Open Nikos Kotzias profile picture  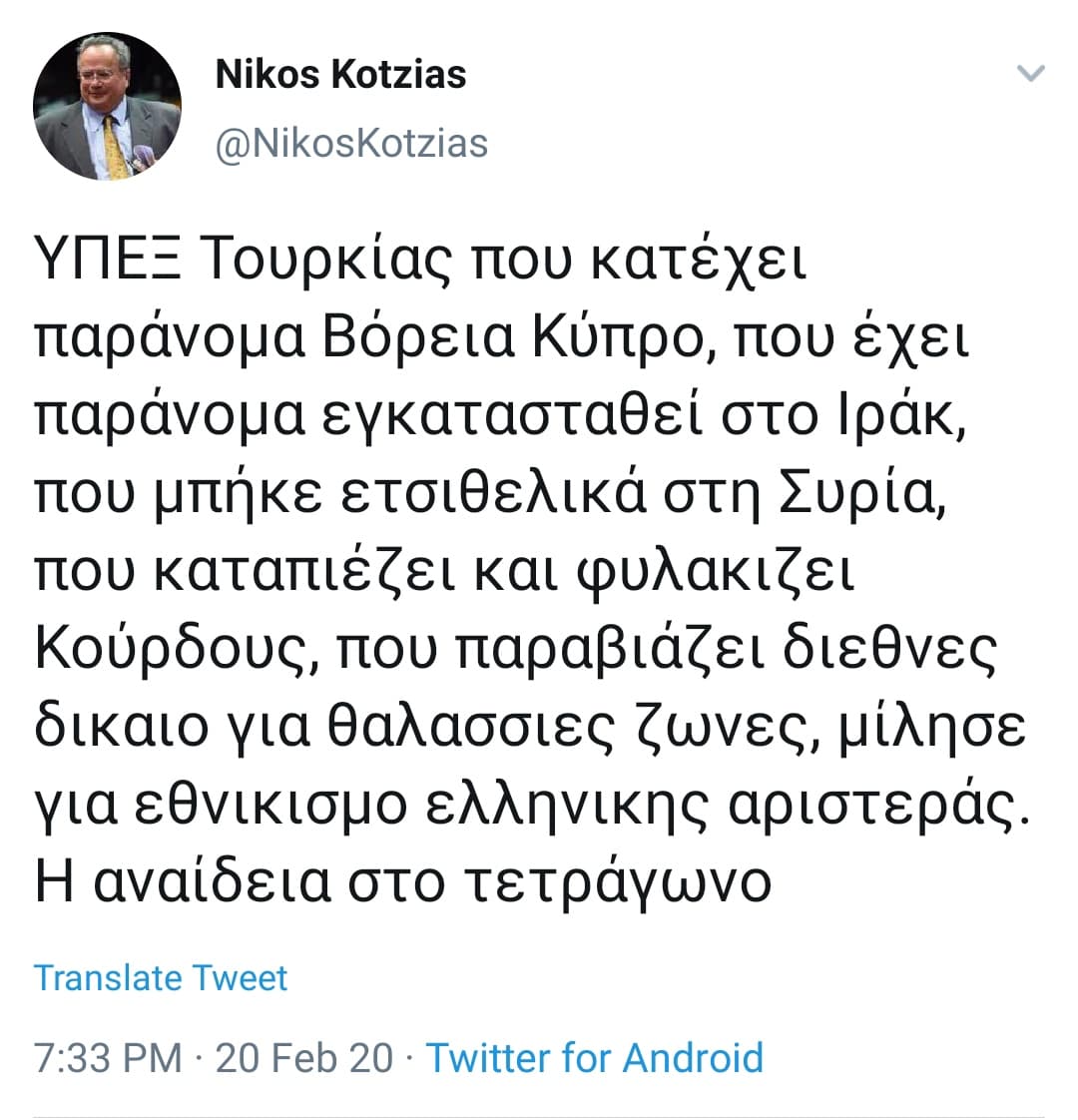pyautogui.click(x=107, y=106)
